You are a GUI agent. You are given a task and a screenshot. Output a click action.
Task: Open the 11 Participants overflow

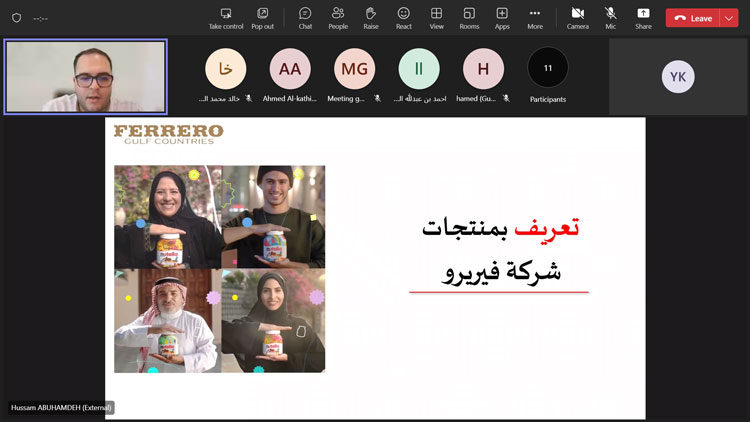[x=548, y=68]
